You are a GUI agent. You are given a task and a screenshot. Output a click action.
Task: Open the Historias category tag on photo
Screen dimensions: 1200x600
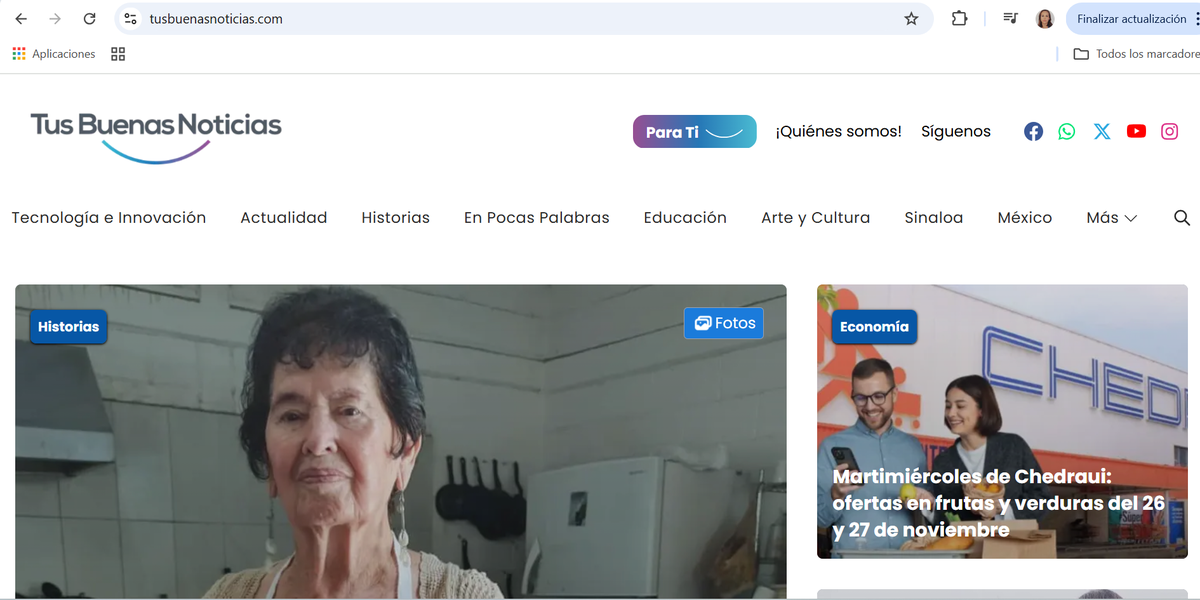[x=69, y=327]
